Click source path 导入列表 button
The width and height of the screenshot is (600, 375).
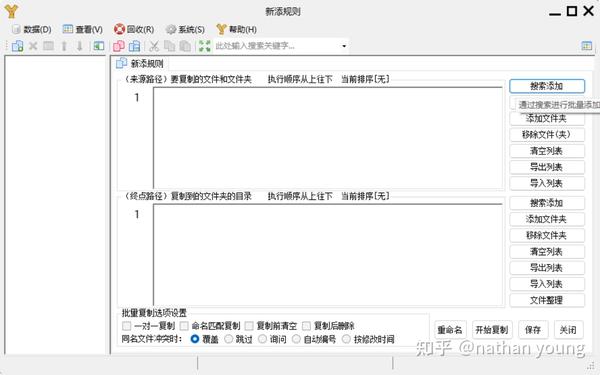[x=547, y=184]
